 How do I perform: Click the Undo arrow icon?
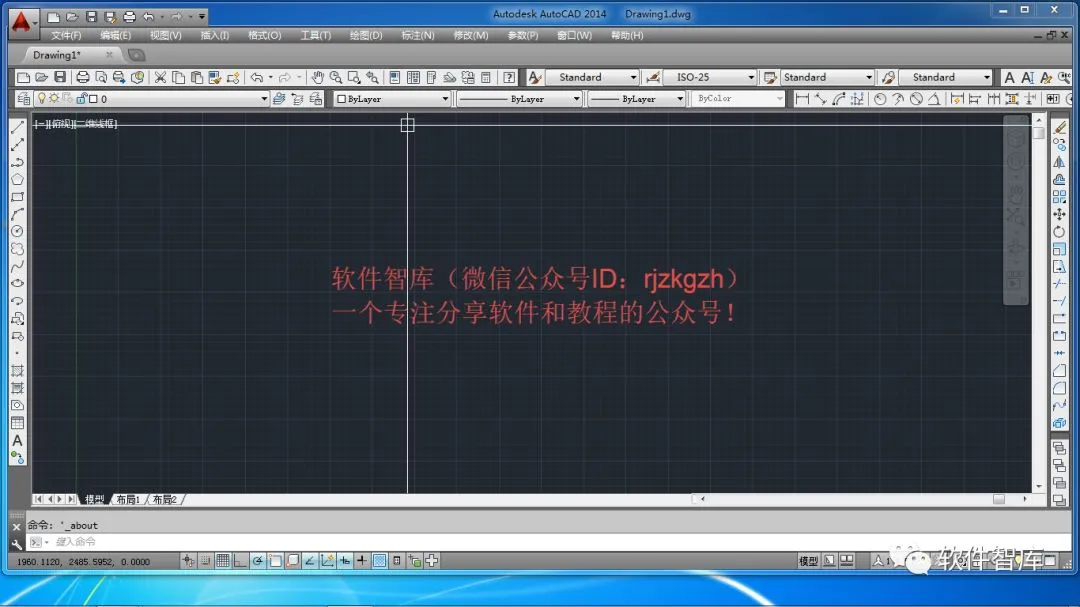(256, 77)
